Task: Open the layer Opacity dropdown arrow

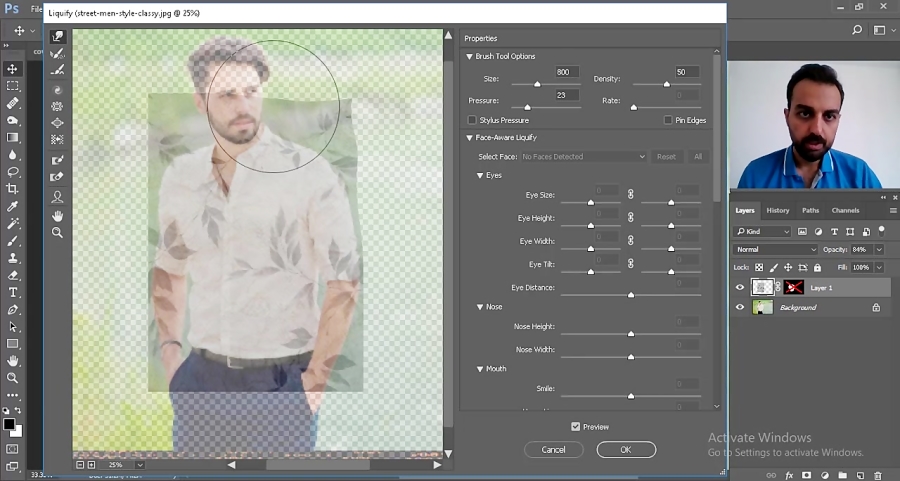Action: pyautogui.click(x=879, y=250)
